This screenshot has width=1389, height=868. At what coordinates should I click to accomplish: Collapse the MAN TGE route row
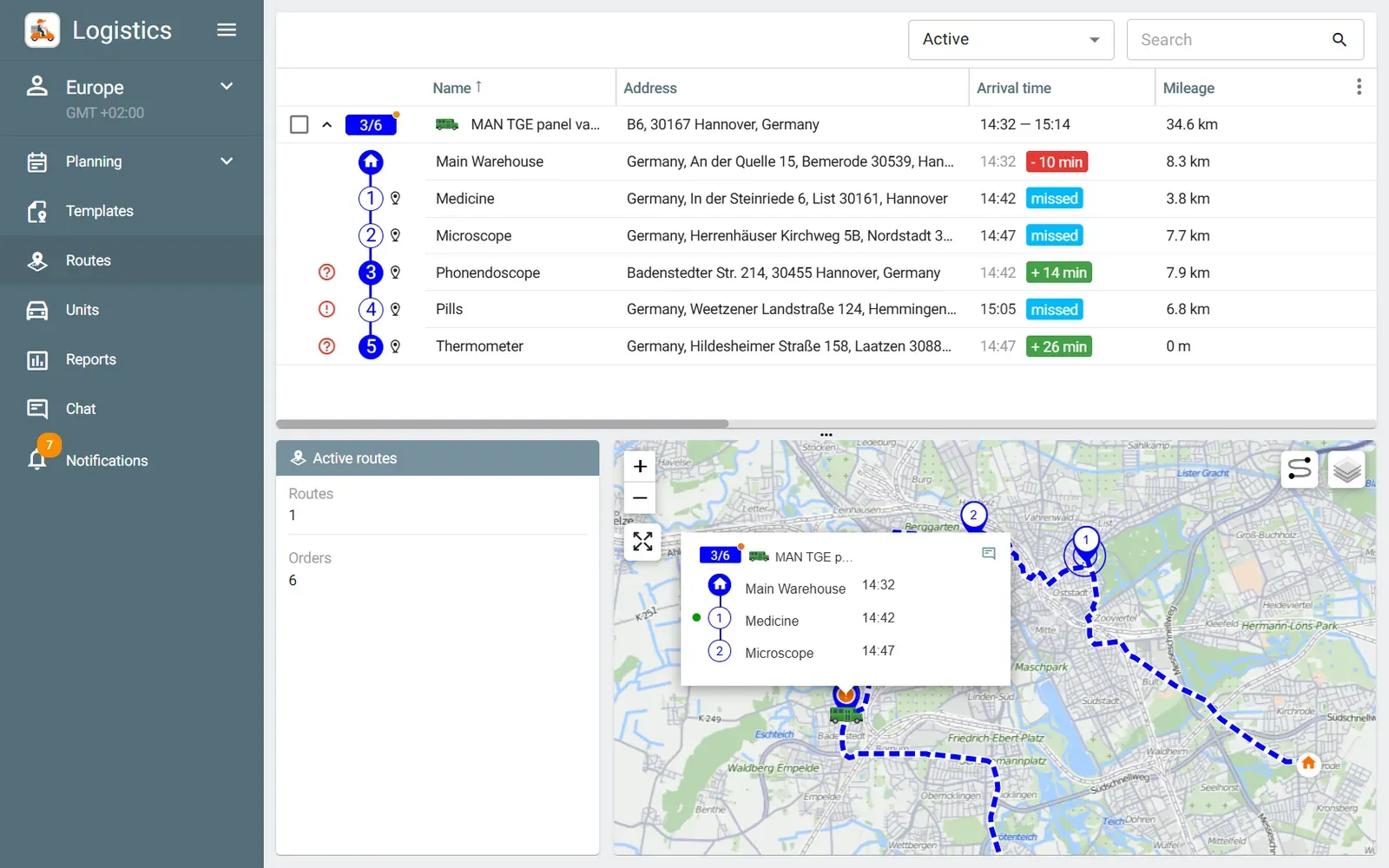tap(326, 125)
